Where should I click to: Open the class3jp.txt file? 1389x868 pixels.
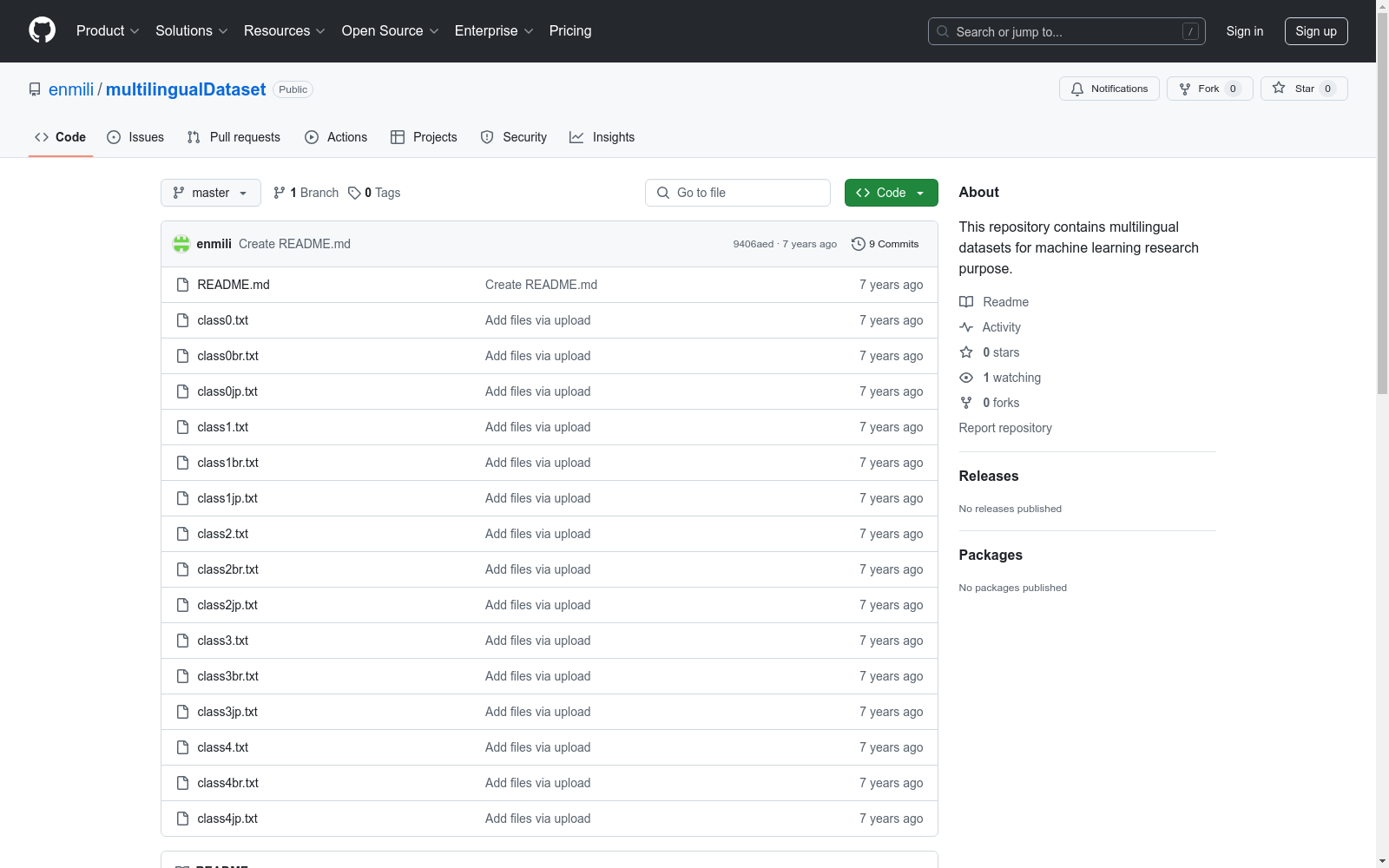(227, 712)
